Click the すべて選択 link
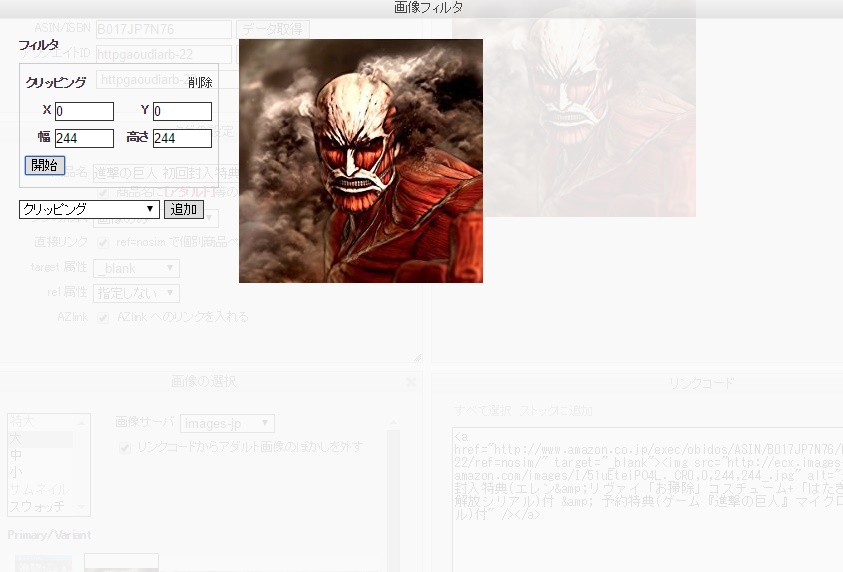Screen dimensions: 843x572 (x=482, y=411)
